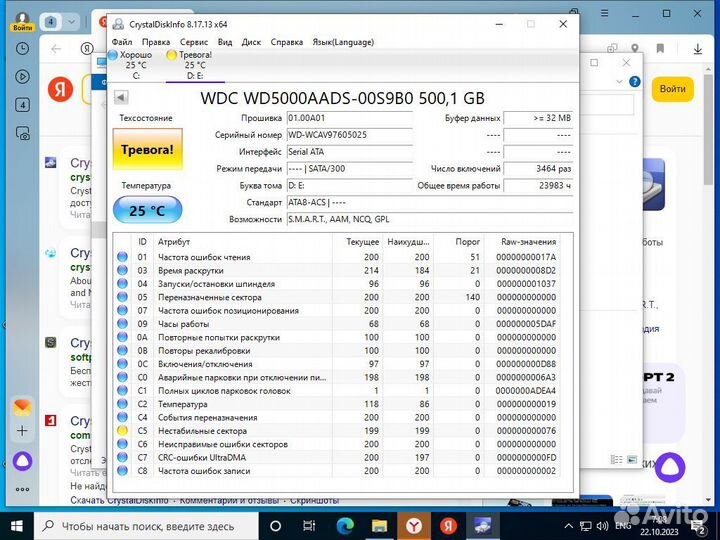Click raw value 000000000076
This screenshot has height=540, width=720.
(x=526, y=431)
